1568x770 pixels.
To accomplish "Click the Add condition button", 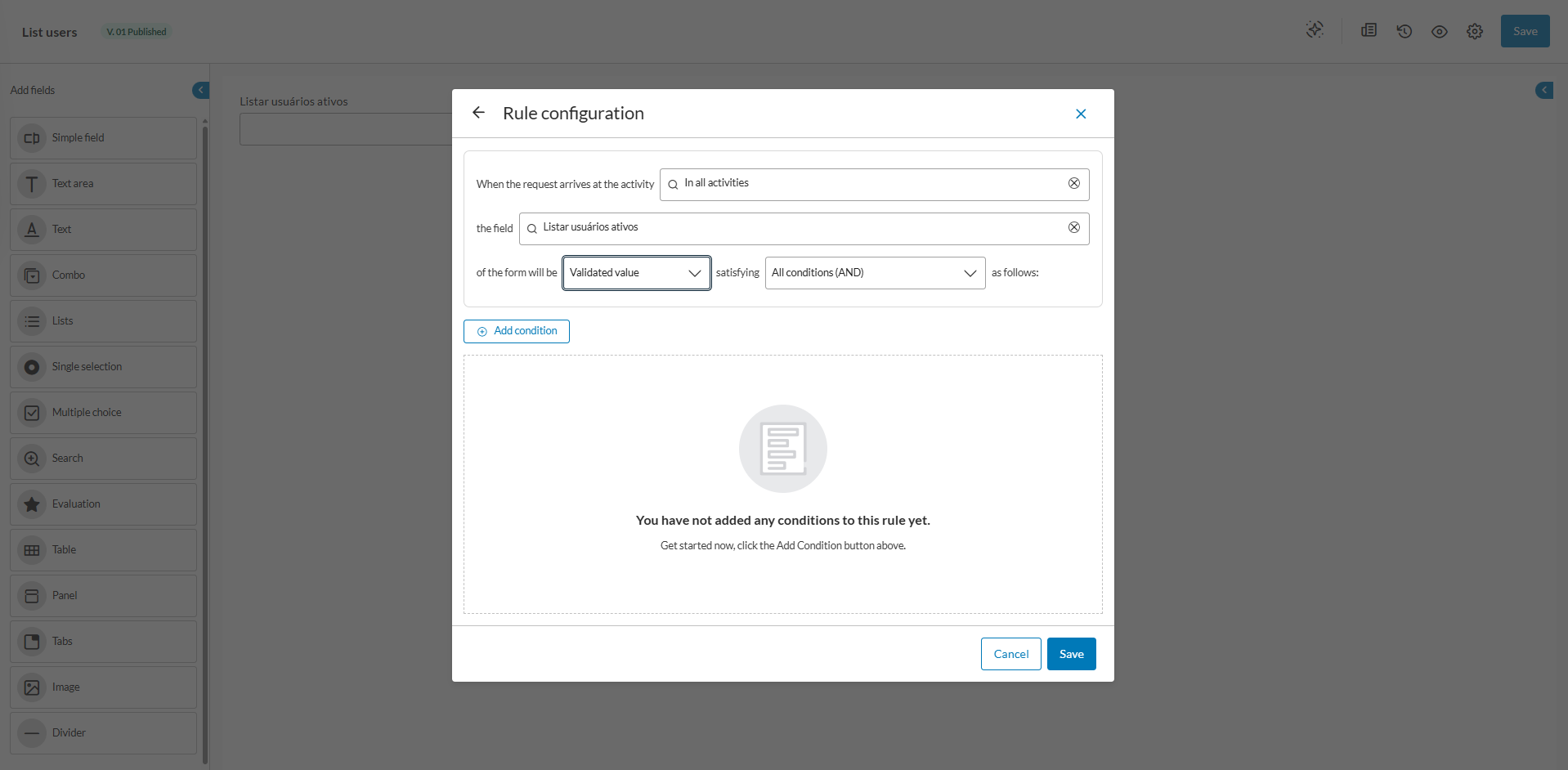I will (517, 331).
